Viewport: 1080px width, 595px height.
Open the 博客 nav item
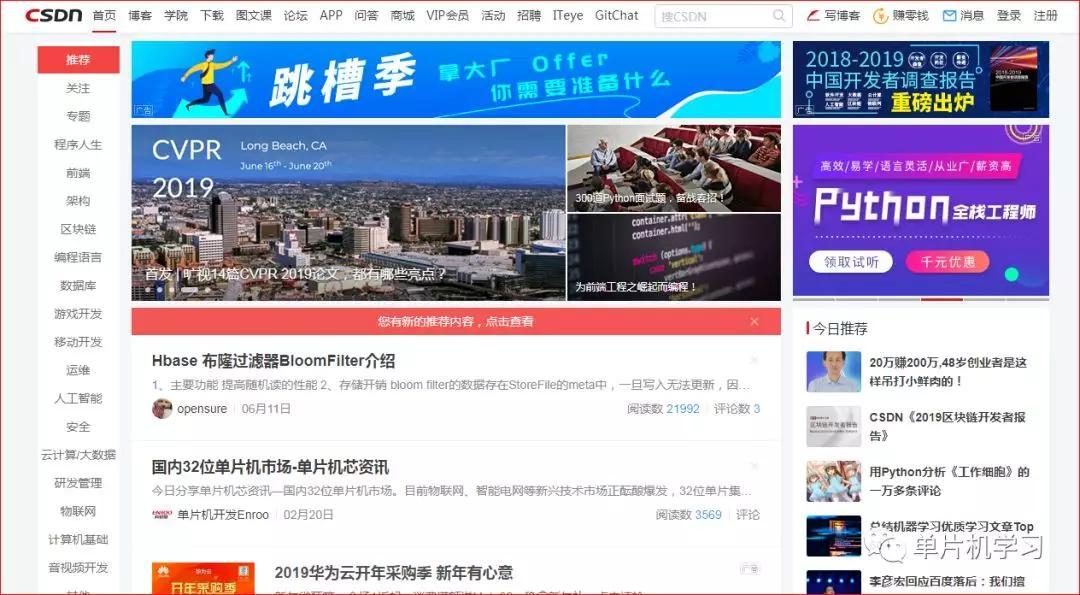coord(141,15)
